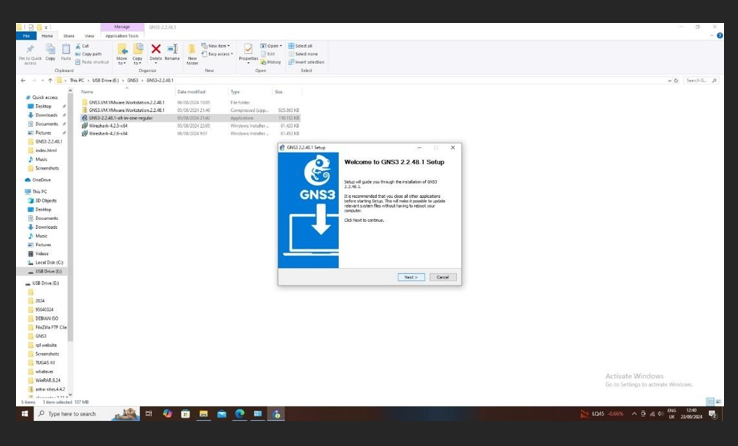The width and height of the screenshot is (738, 446).
Task: Click the Back navigation arrow
Action: tap(23, 80)
